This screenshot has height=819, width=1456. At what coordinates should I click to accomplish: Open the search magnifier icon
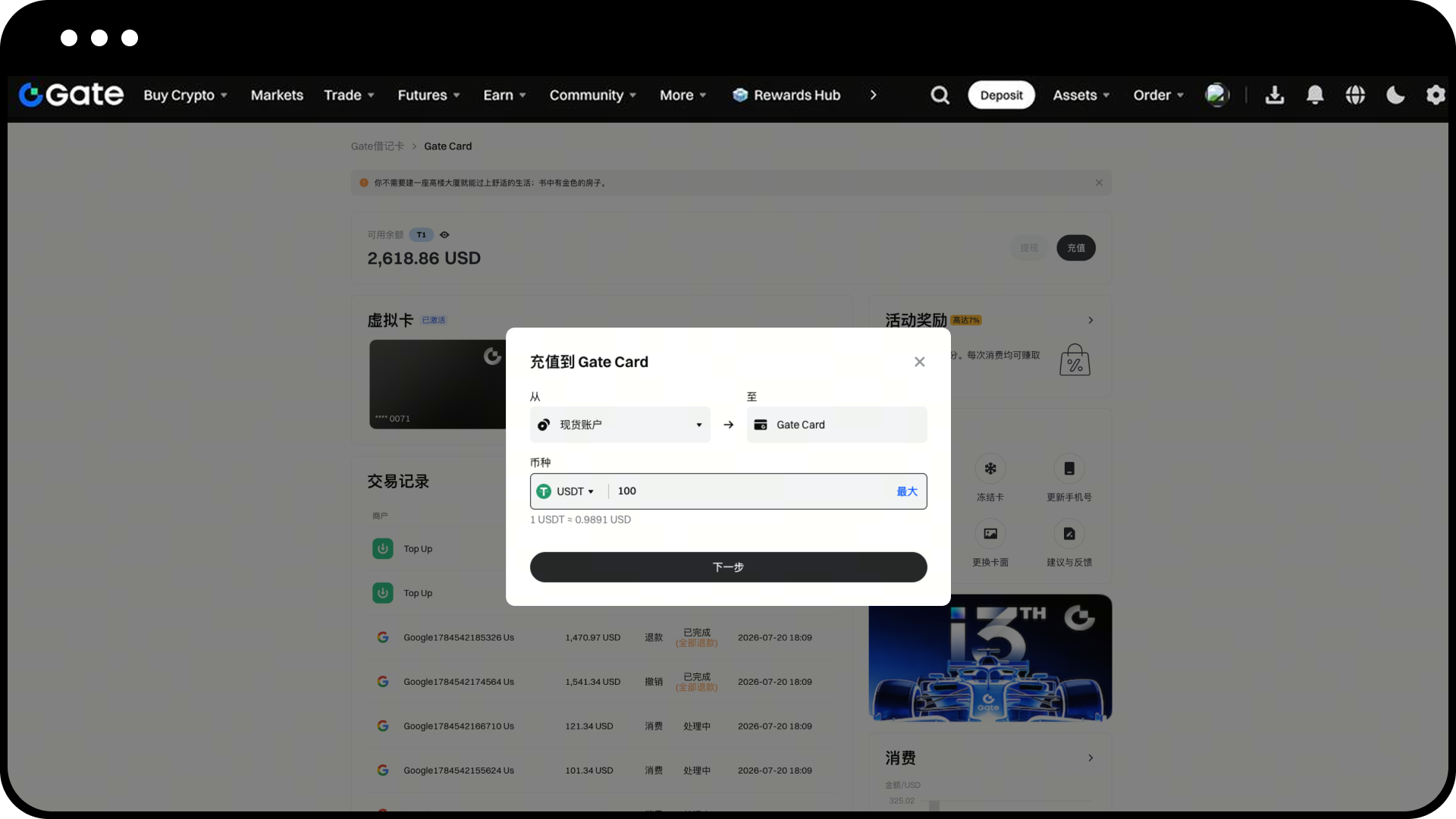click(940, 95)
